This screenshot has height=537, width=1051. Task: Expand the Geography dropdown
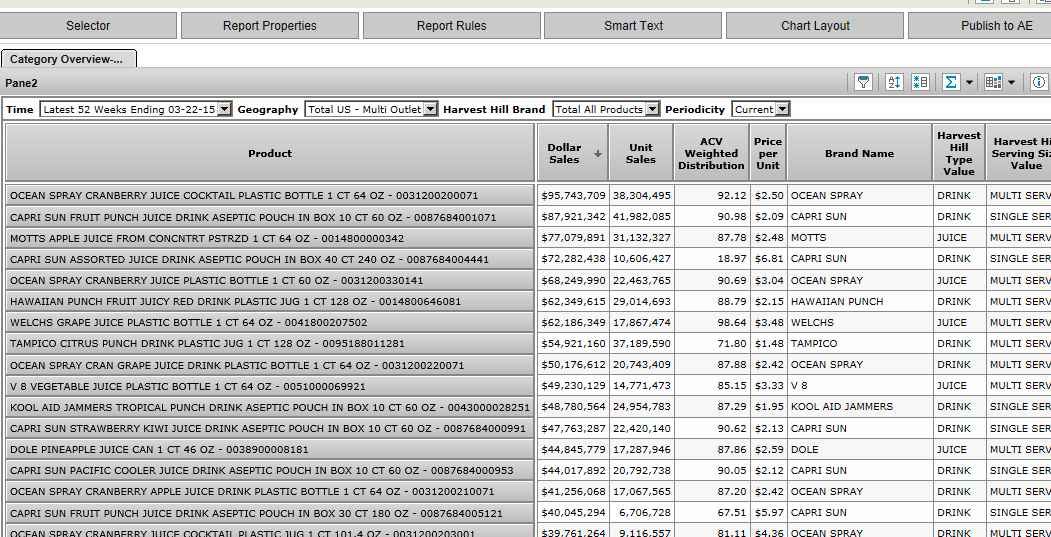point(430,109)
